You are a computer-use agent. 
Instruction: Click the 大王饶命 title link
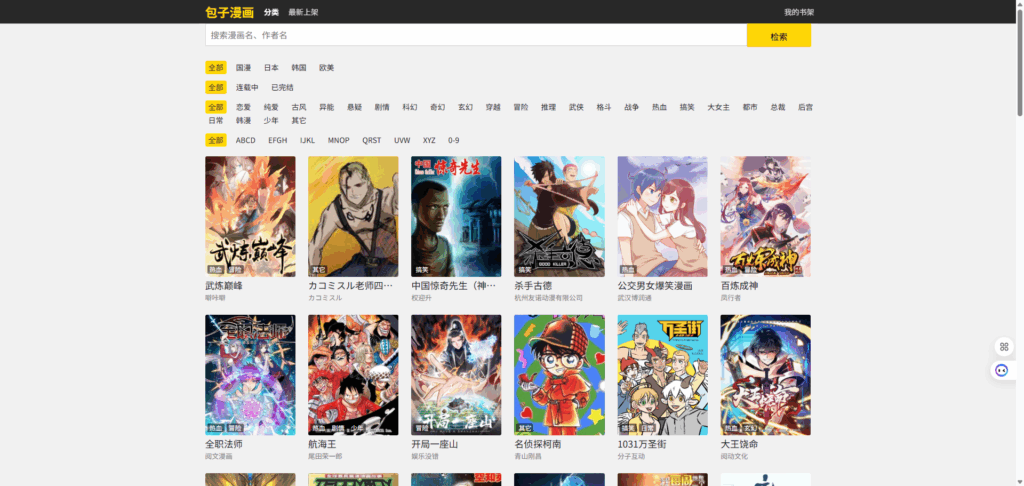click(739, 444)
